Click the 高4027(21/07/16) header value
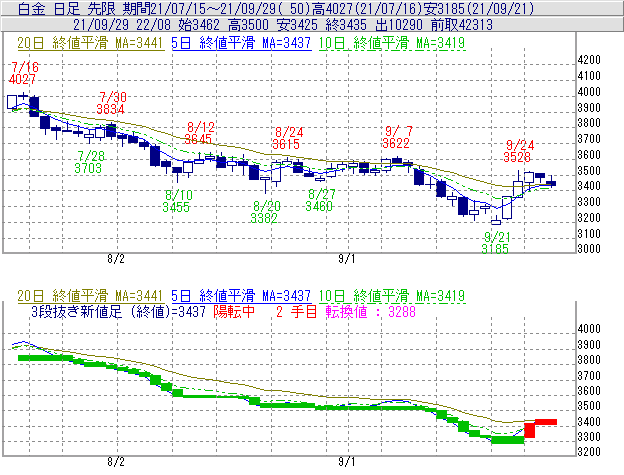The width and height of the screenshot is (624, 475). tap(367, 8)
